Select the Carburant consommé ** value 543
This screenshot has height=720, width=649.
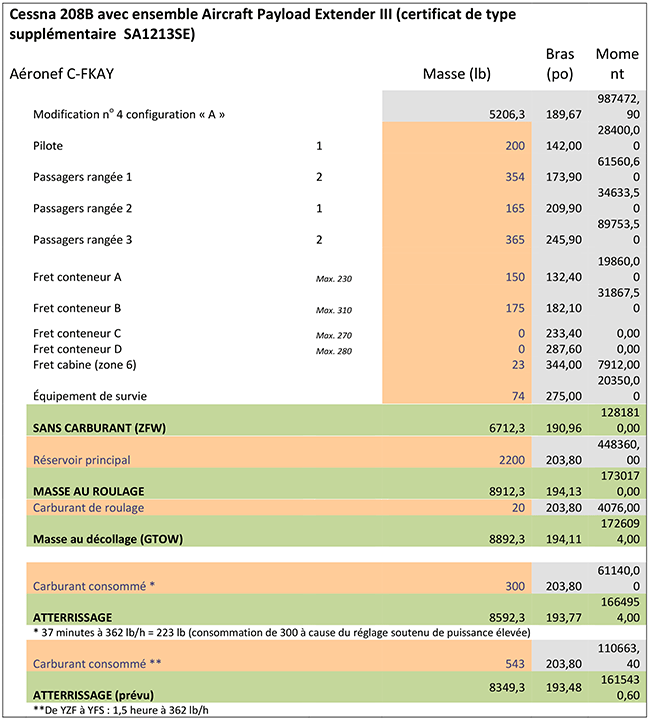(x=514, y=663)
